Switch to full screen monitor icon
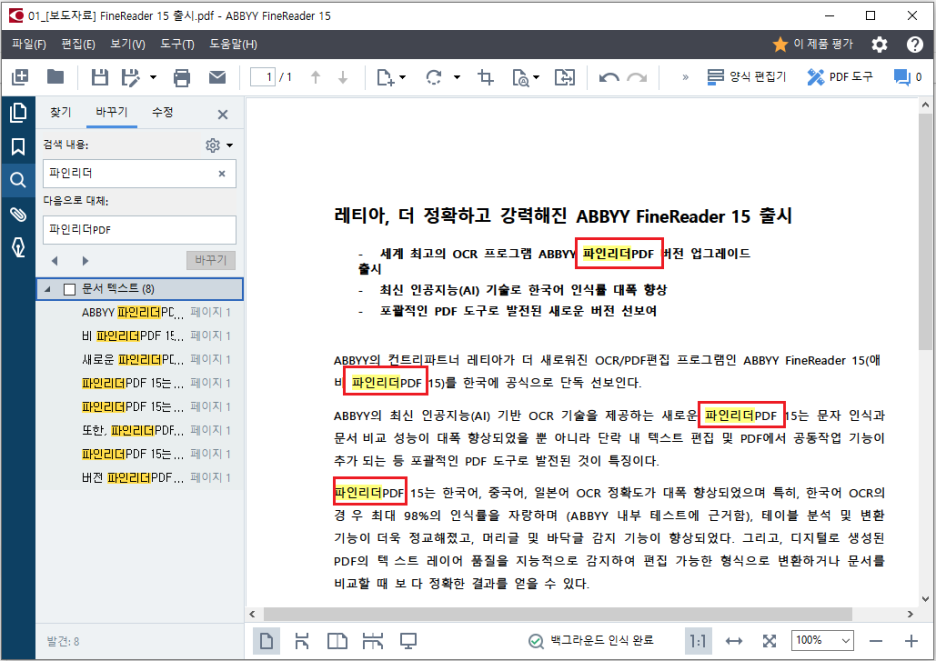The height and width of the screenshot is (661, 936). (x=408, y=641)
